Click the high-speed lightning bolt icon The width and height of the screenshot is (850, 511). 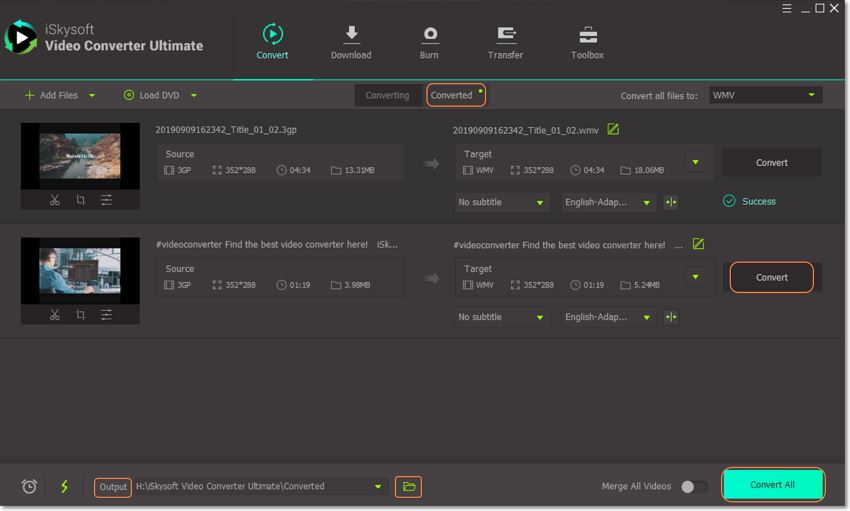pos(65,487)
